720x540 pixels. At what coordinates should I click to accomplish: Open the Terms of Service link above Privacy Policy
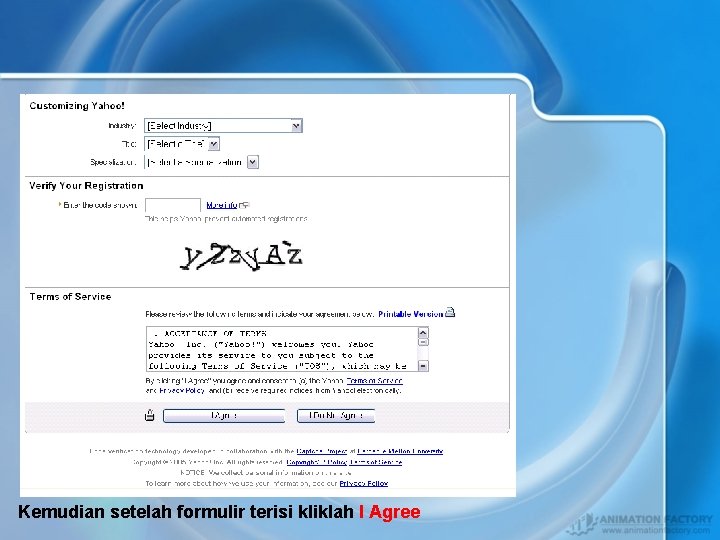374,381
